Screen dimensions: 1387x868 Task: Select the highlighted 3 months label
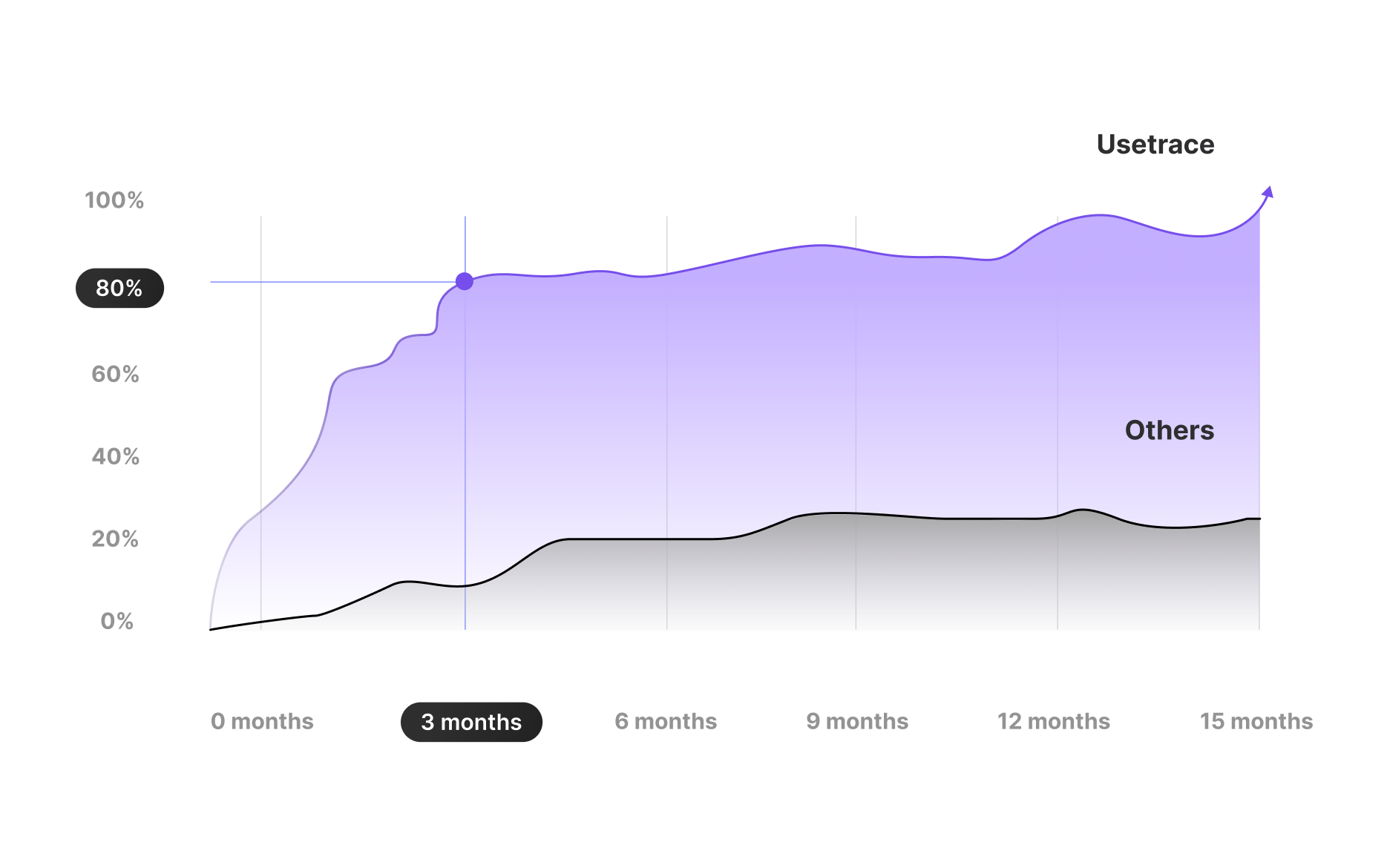pos(471,722)
